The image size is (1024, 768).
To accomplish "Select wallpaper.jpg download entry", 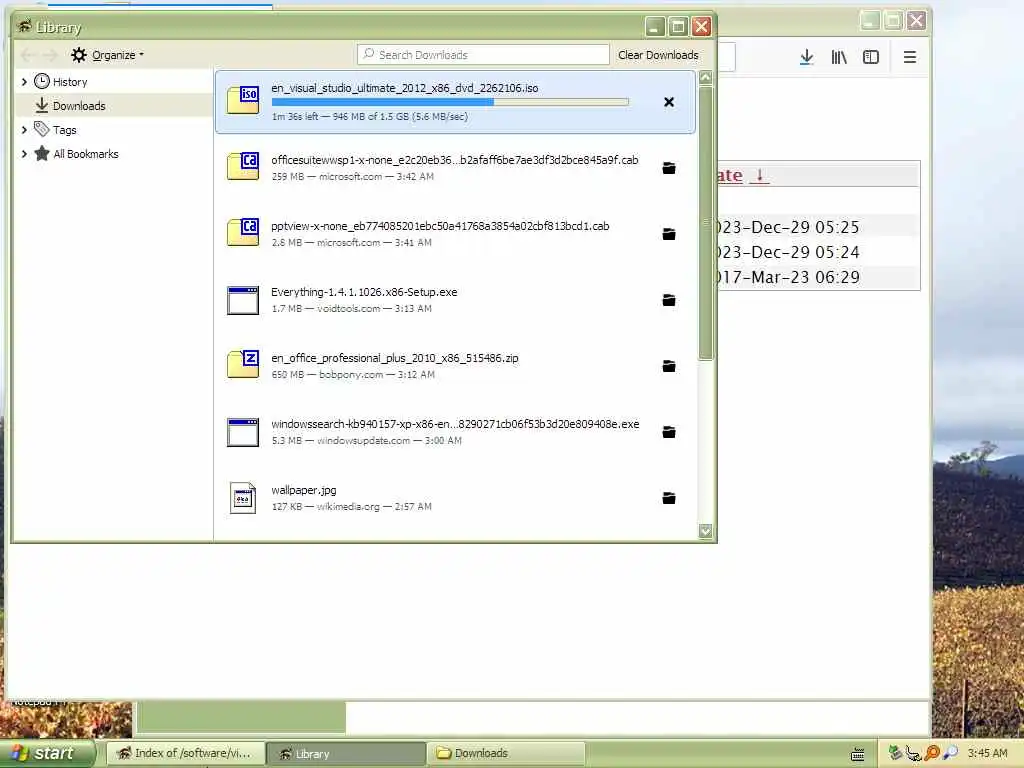I will point(455,498).
